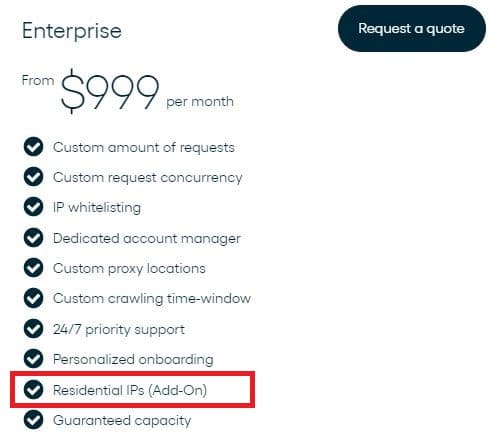Viewport: 498px width, 442px height.
Task: Select the Enterprise plan heading
Action: [72, 31]
